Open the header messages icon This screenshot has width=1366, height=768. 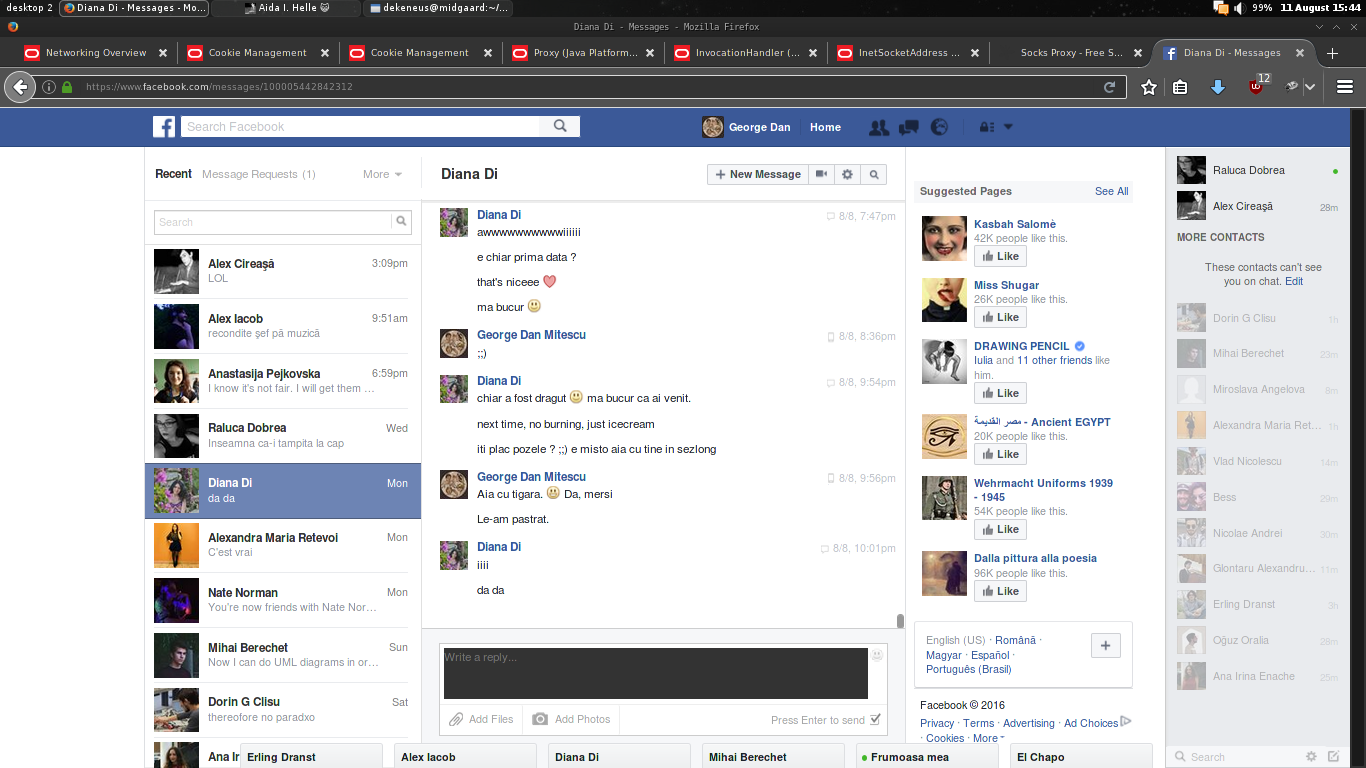pyautogui.click(x=909, y=127)
